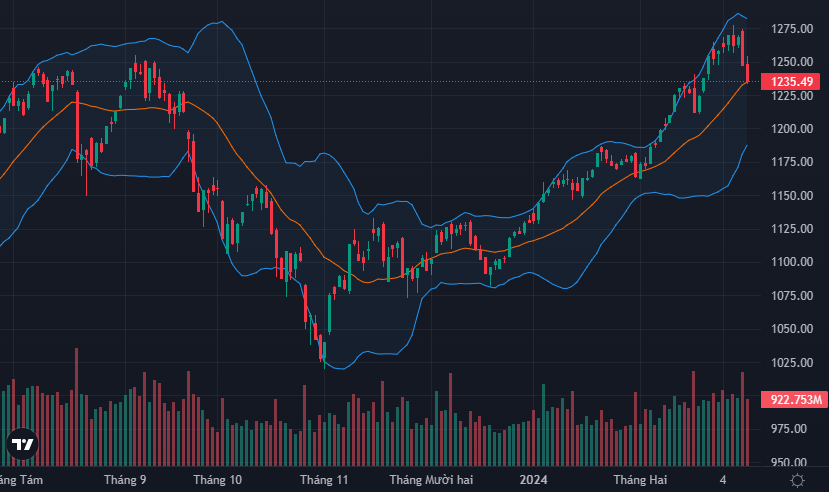Click the Tháng 11 time axis label

[323, 480]
